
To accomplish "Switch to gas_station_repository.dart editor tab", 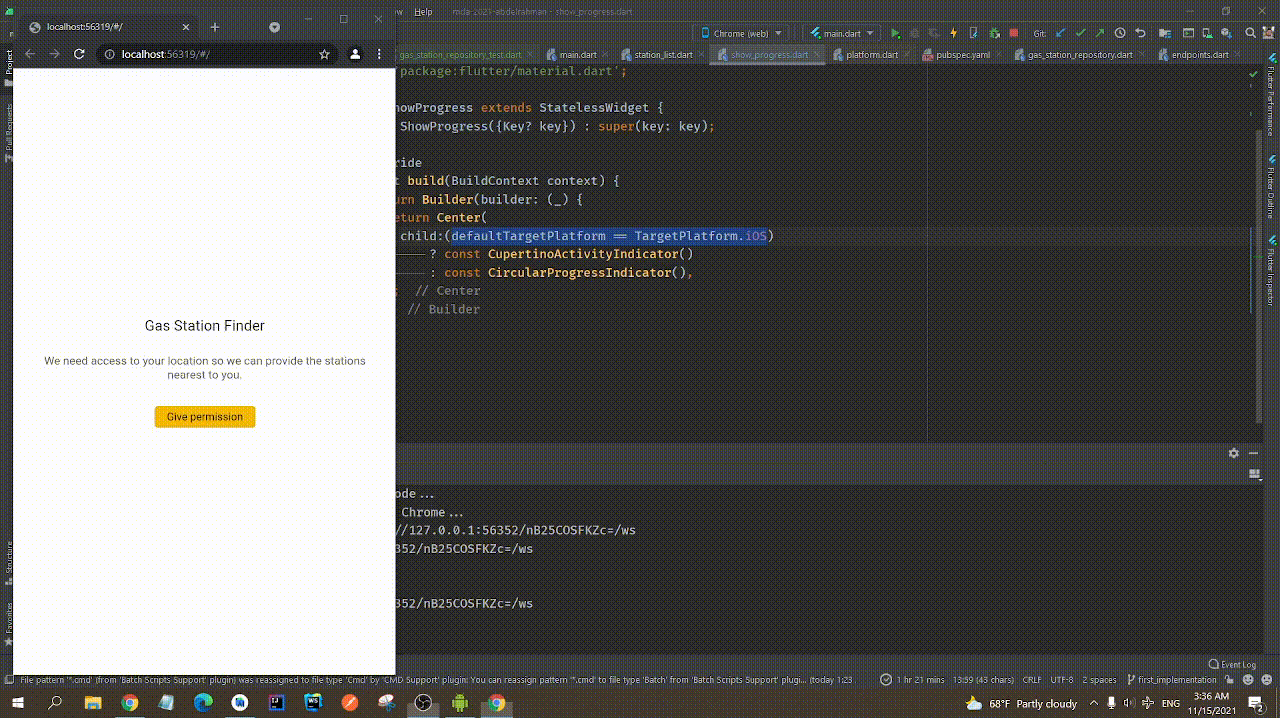I will tap(1080, 54).
